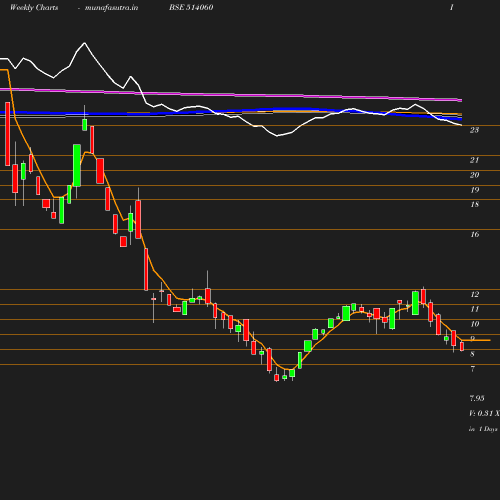The height and width of the screenshot is (500, 500).
Task: Click the price axis label 20
Action: click(x=474, y=175)
